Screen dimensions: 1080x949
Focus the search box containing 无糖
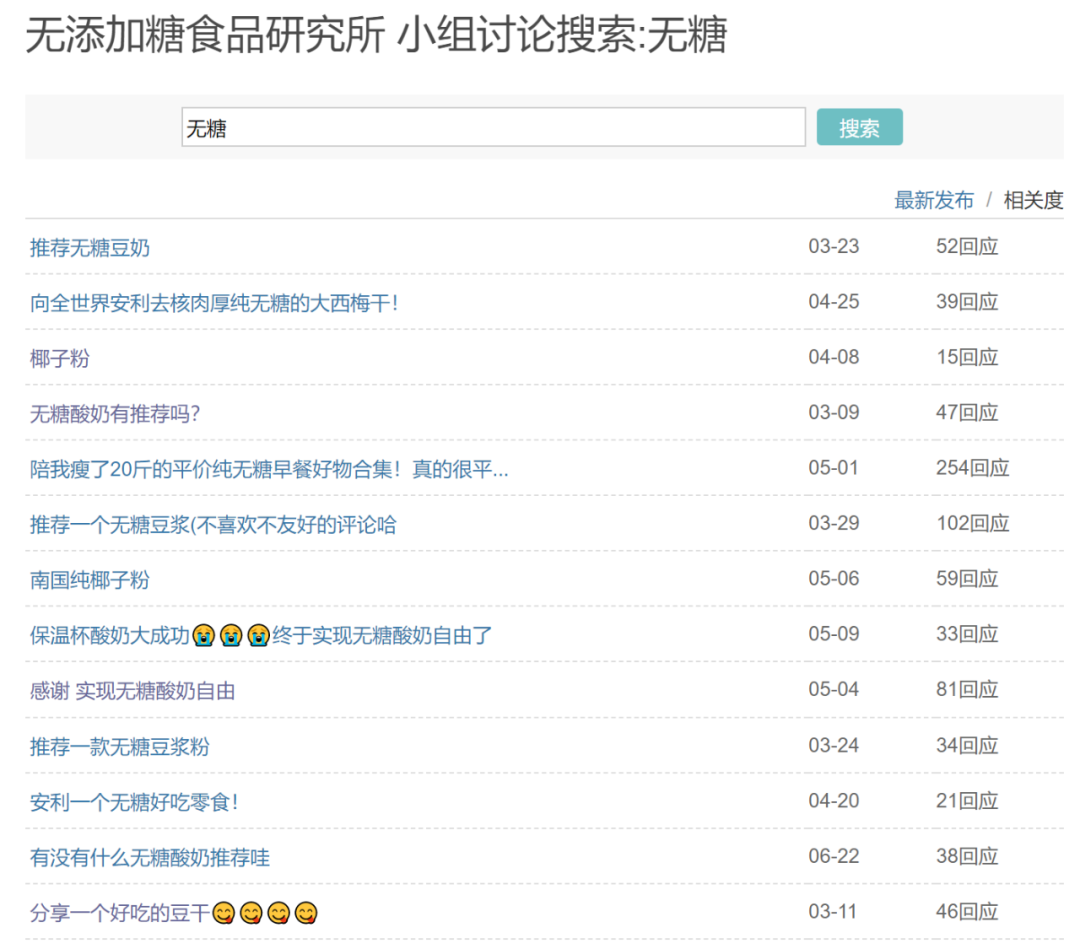493,128
